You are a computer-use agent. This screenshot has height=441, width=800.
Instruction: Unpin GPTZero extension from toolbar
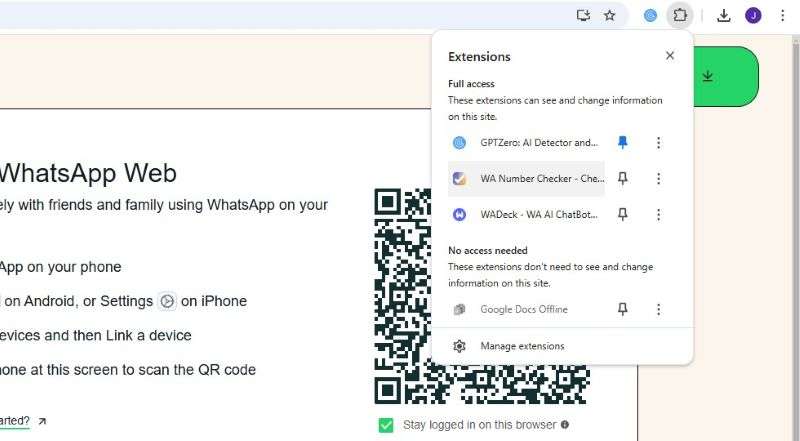tap(622, 142)
